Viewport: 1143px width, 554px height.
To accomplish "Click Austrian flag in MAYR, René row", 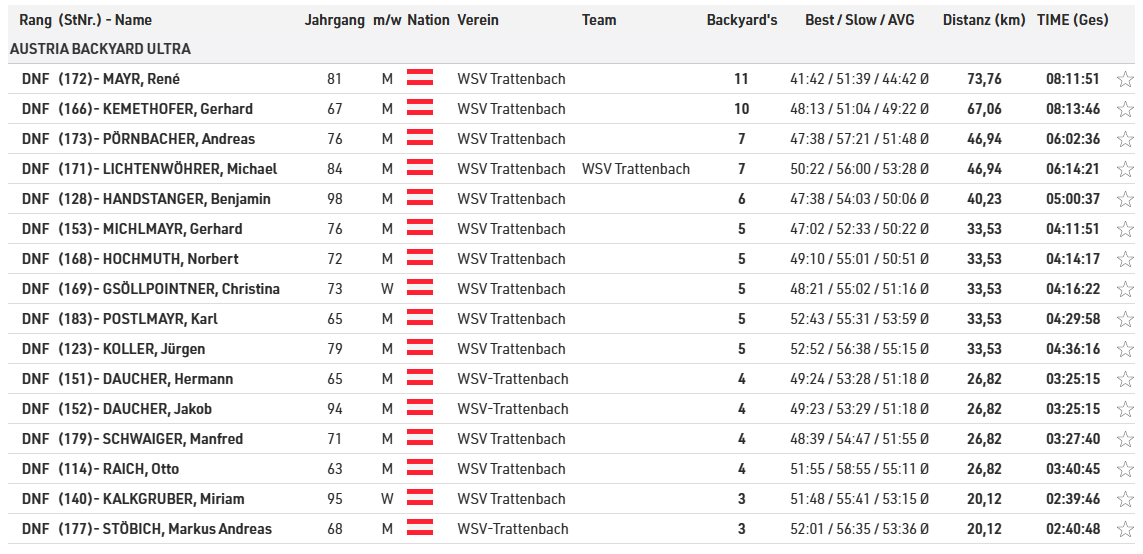I will 420,77.
